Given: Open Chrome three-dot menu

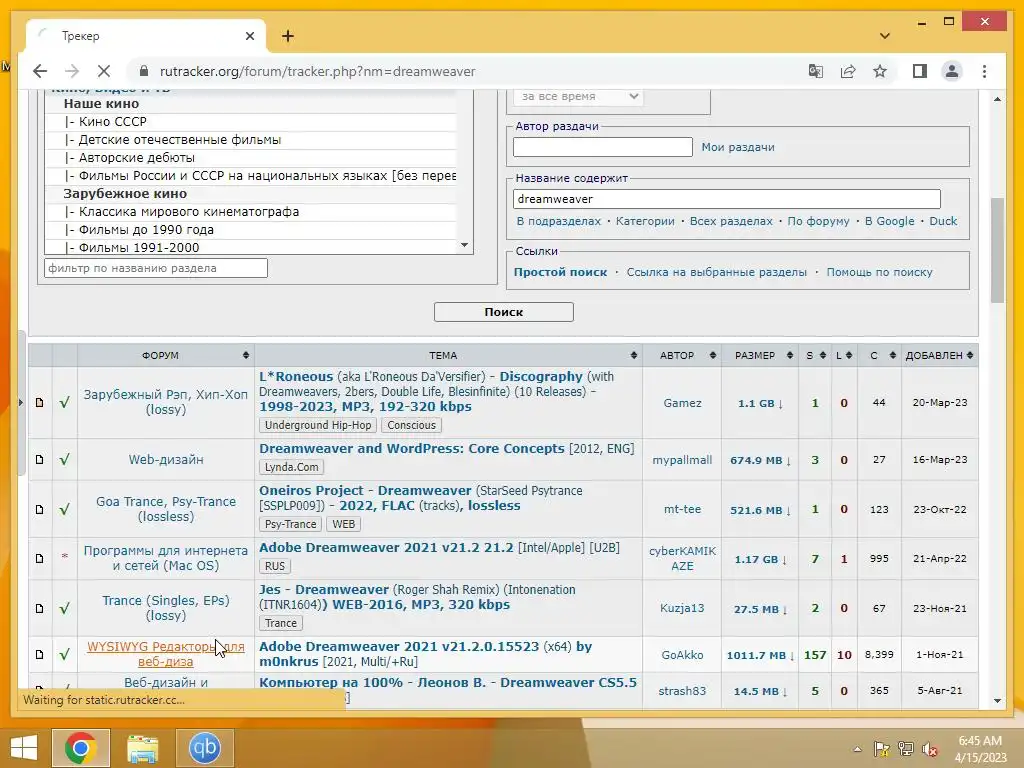Looking at the screenshot, I should coord(984,71).
